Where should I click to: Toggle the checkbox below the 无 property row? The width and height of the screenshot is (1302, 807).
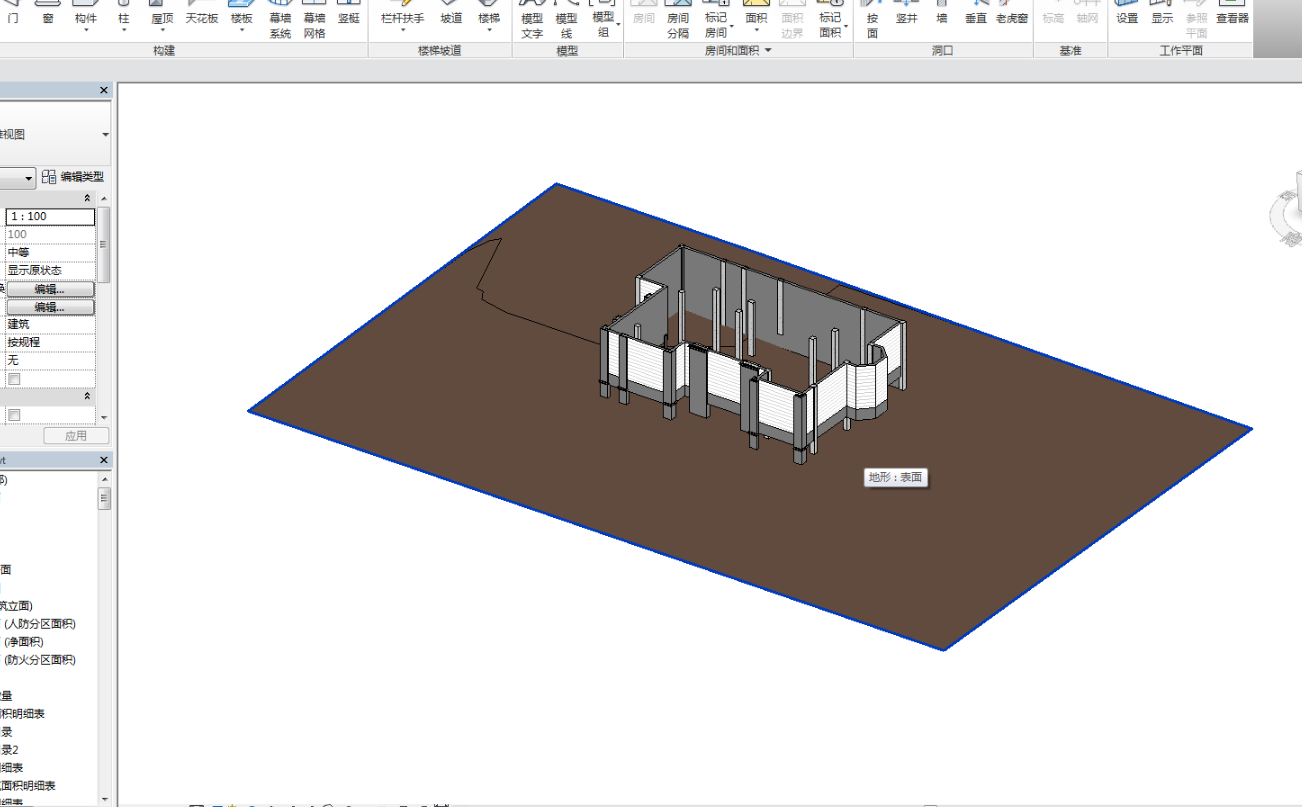14,379
